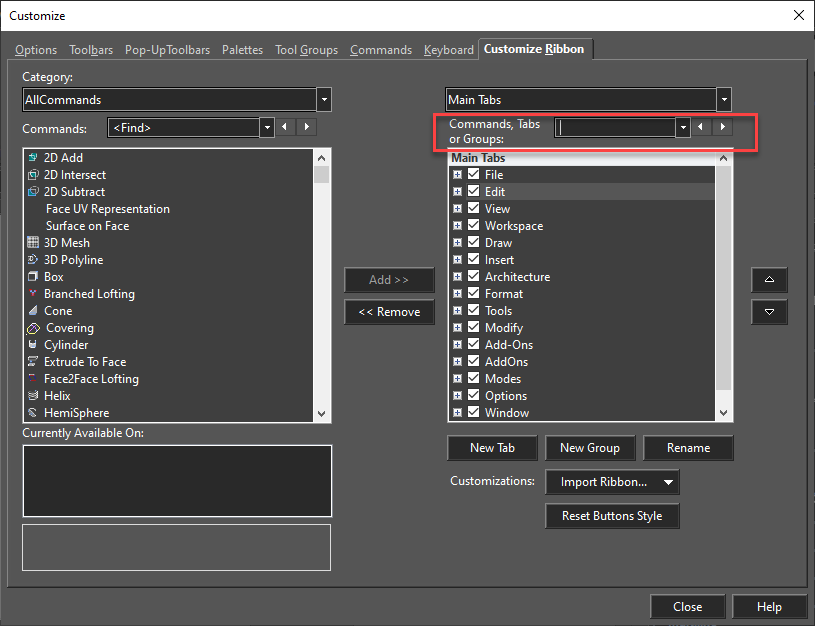The height and width of the screenshot is (626, 815).
Task: Toggle the Architecture tab checkbox
Action: [x=474, y=277]
